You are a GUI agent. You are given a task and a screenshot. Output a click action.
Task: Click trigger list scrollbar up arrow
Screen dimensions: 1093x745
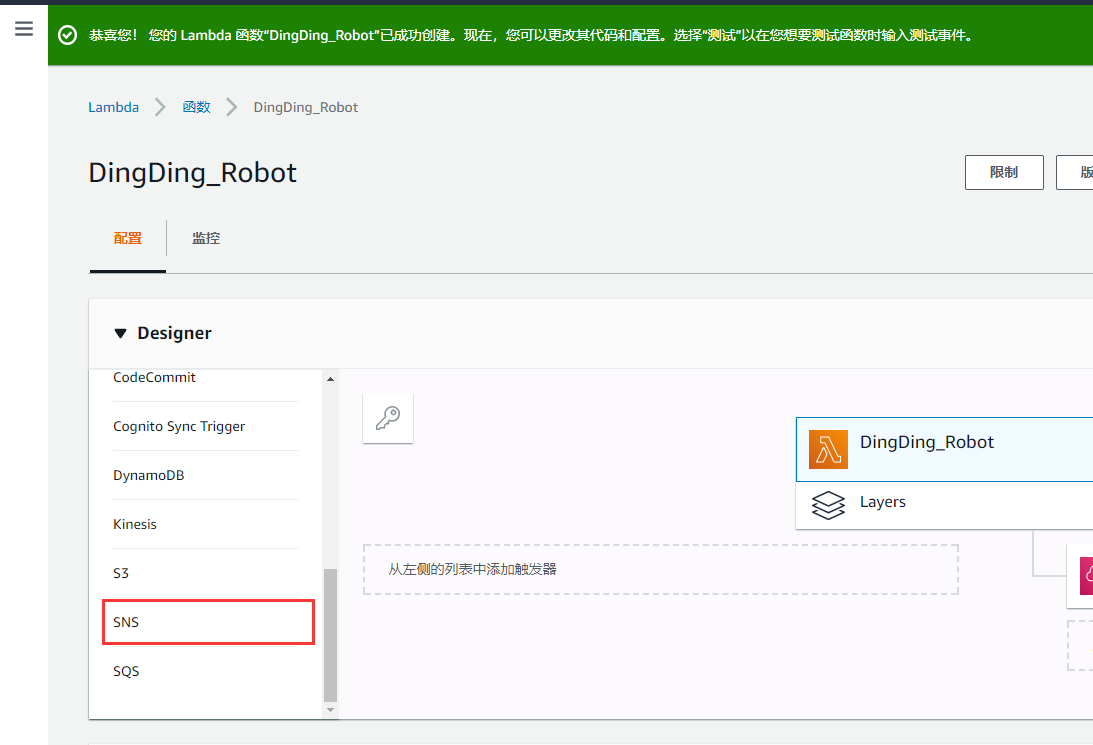coord(330,379)
